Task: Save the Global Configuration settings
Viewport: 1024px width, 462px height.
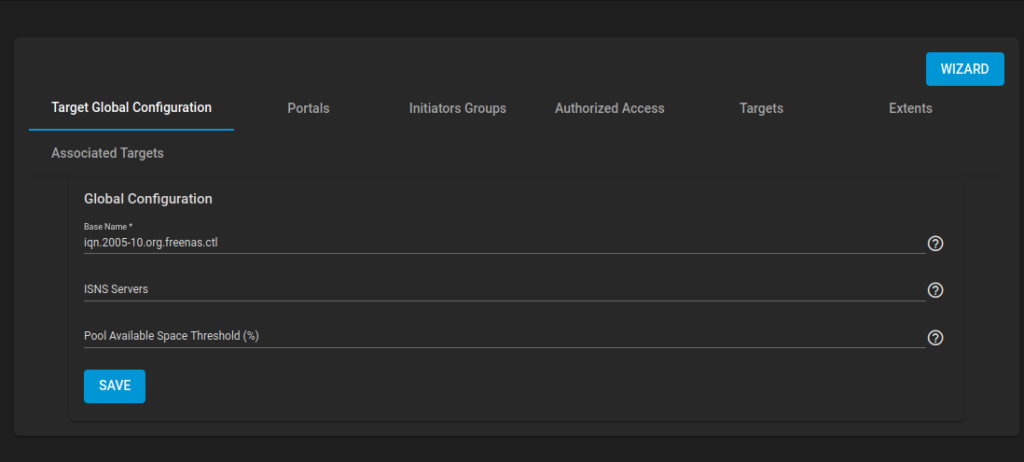Action: click(x=114, y=386)
